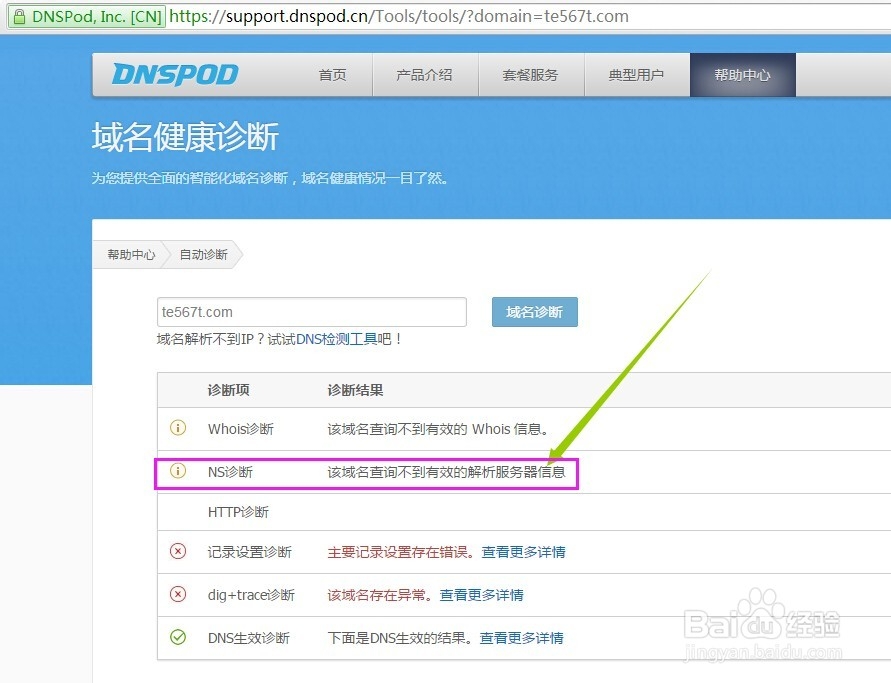
Task: Click the DNS生效诊断 green check icon
Action: point(178,638)
